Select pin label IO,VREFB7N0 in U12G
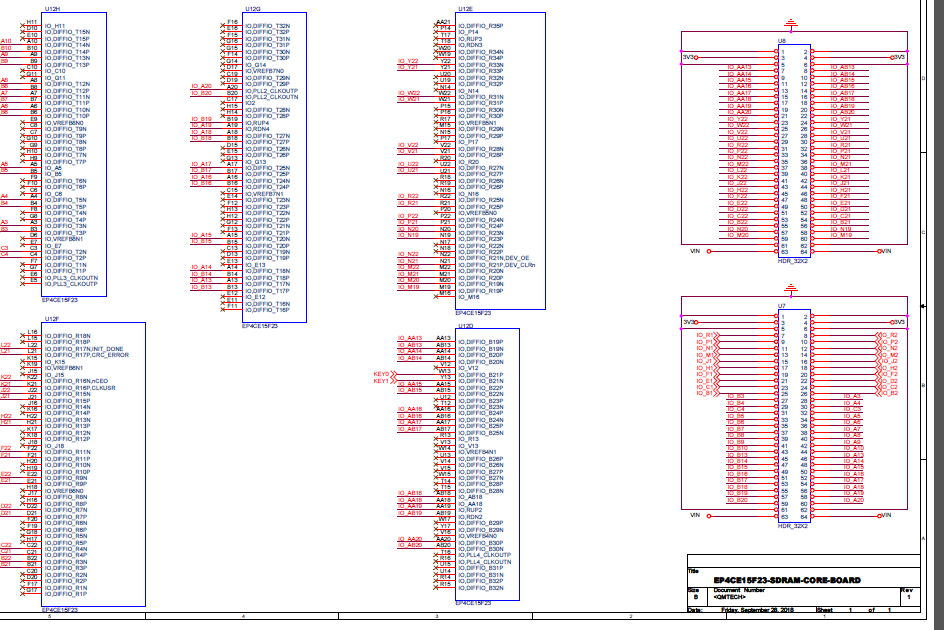The width and height of the screenshot is (944, 630). 264,71
